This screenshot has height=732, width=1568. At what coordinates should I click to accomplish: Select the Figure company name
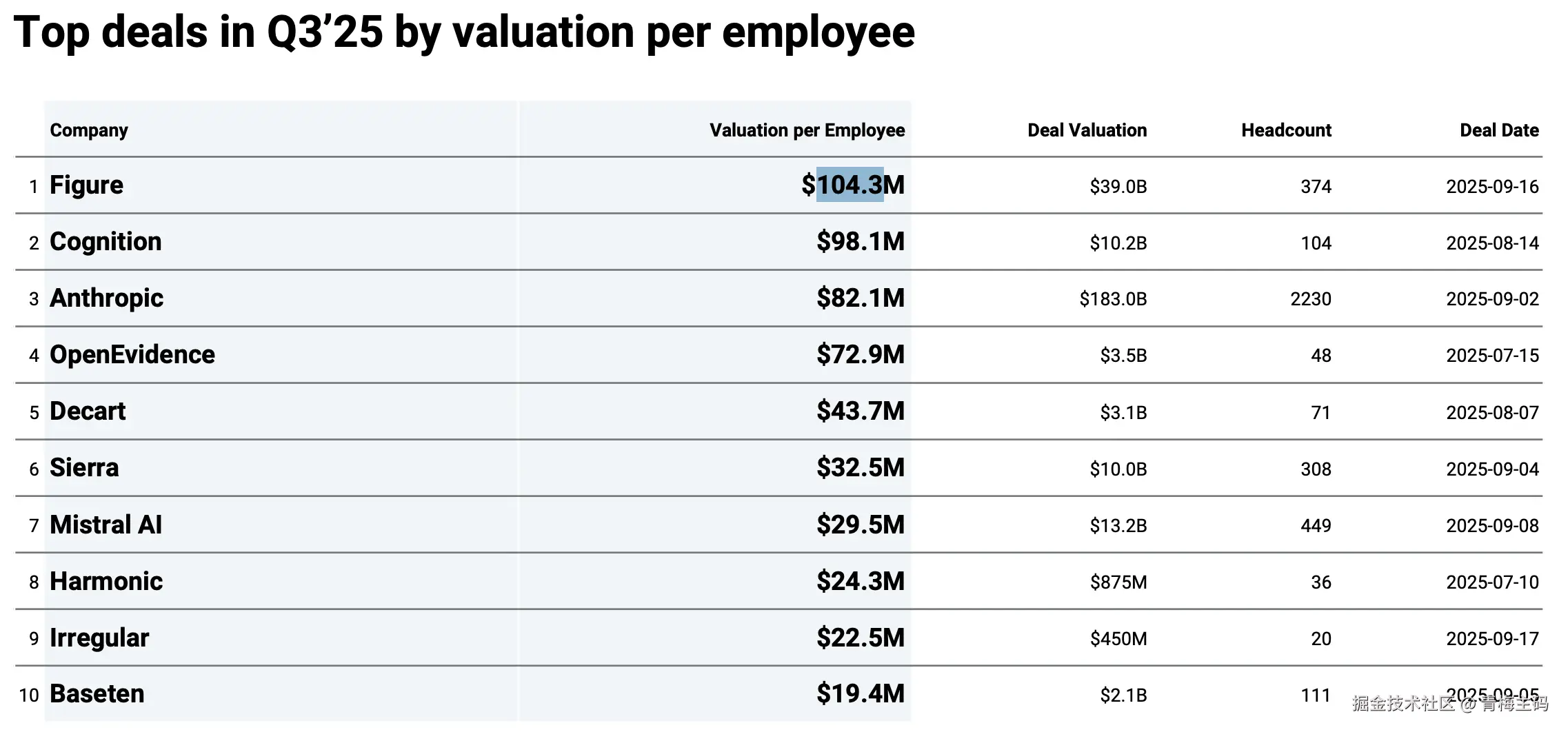tap(86, 185)
